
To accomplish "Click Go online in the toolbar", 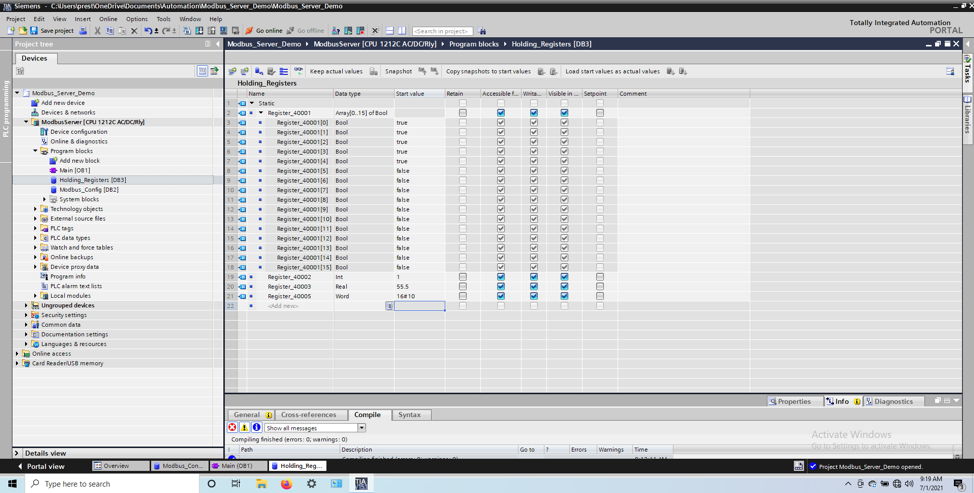I will (263, 30).
